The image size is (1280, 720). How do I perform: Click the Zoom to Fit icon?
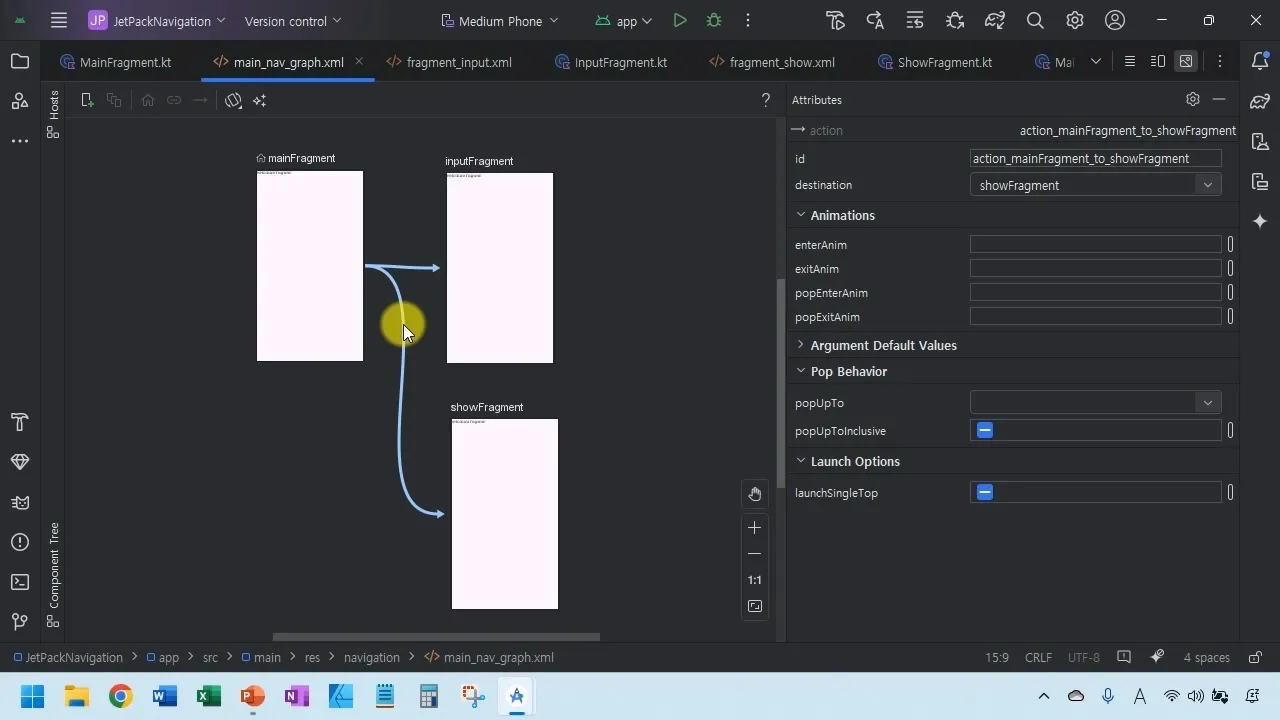coord(755,606)
